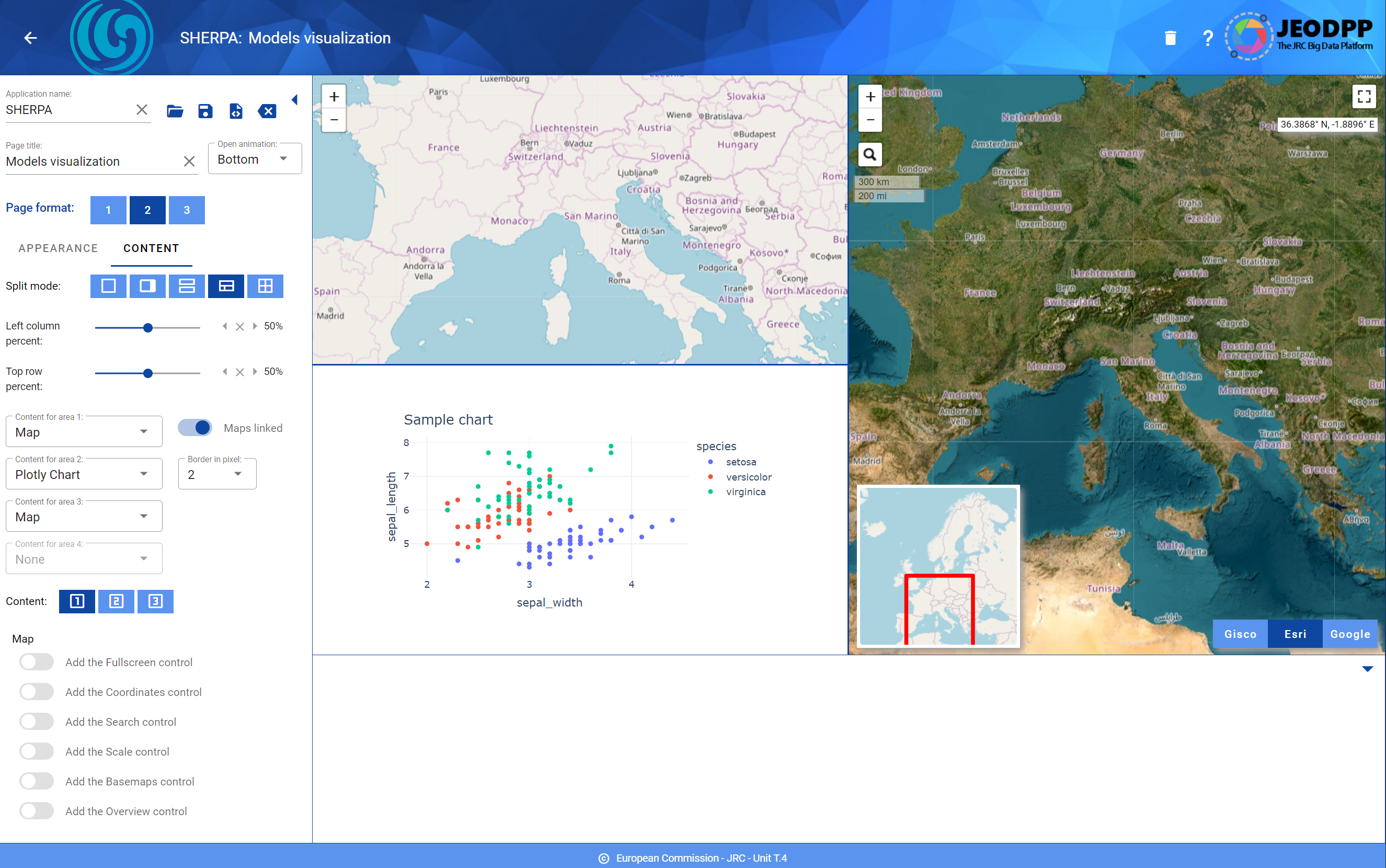The width and height of the screenshot is (1386, 868).
Task: Open help via question mark icon
Action: tap(1208, 38)
